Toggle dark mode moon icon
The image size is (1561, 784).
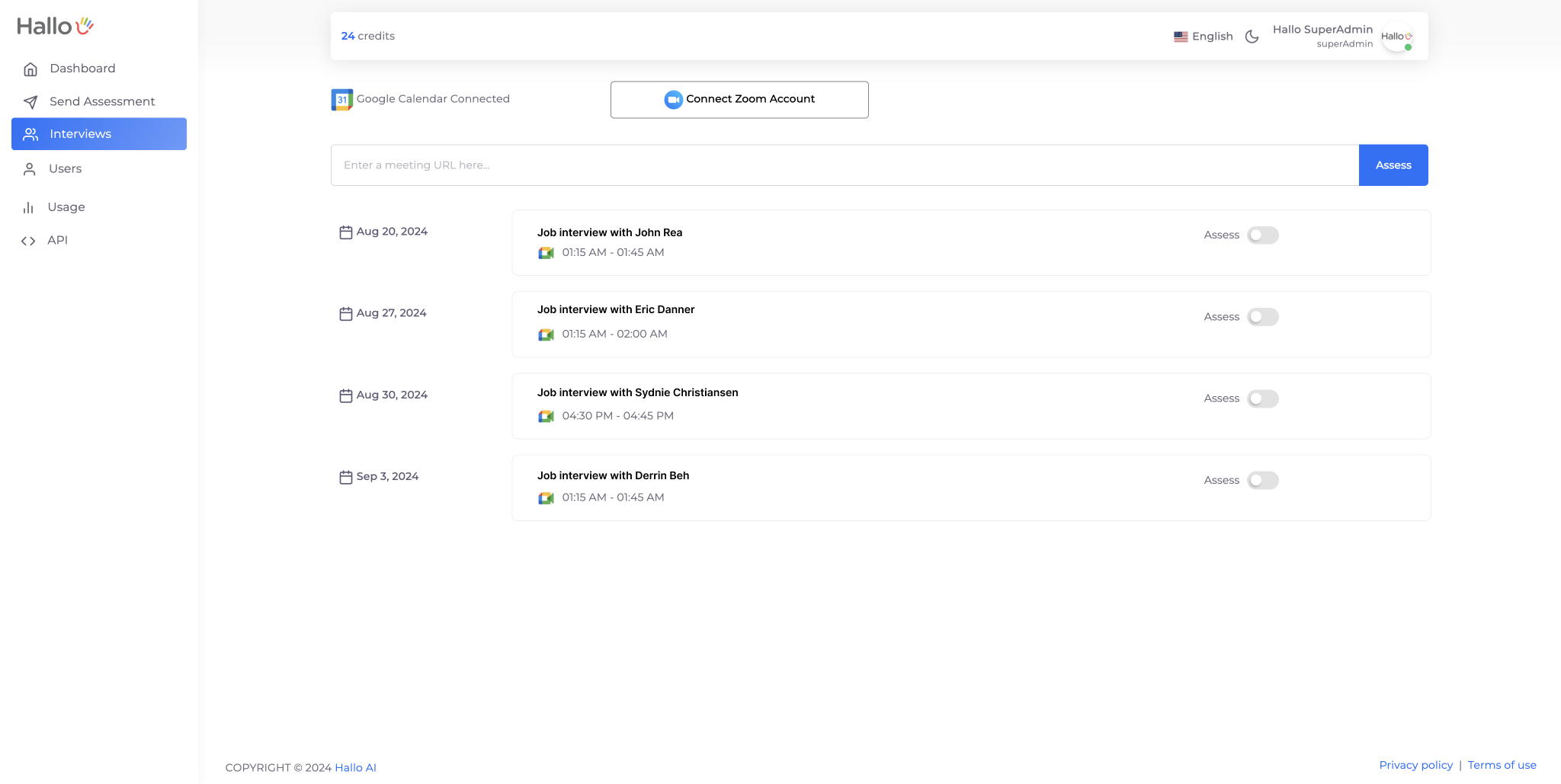1252,37
